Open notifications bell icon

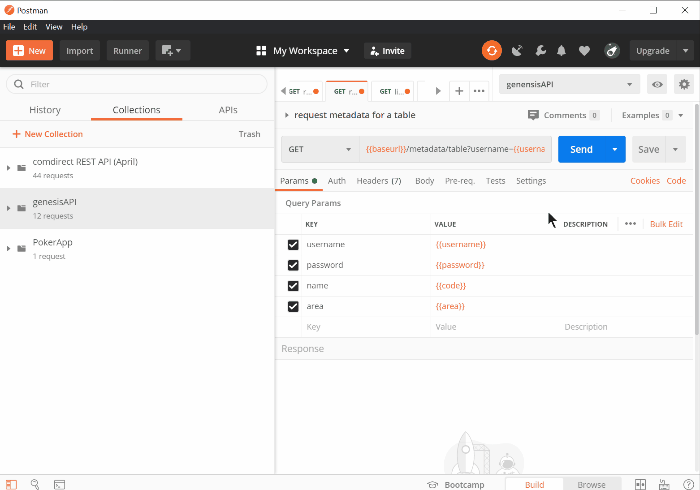[561, 51]
